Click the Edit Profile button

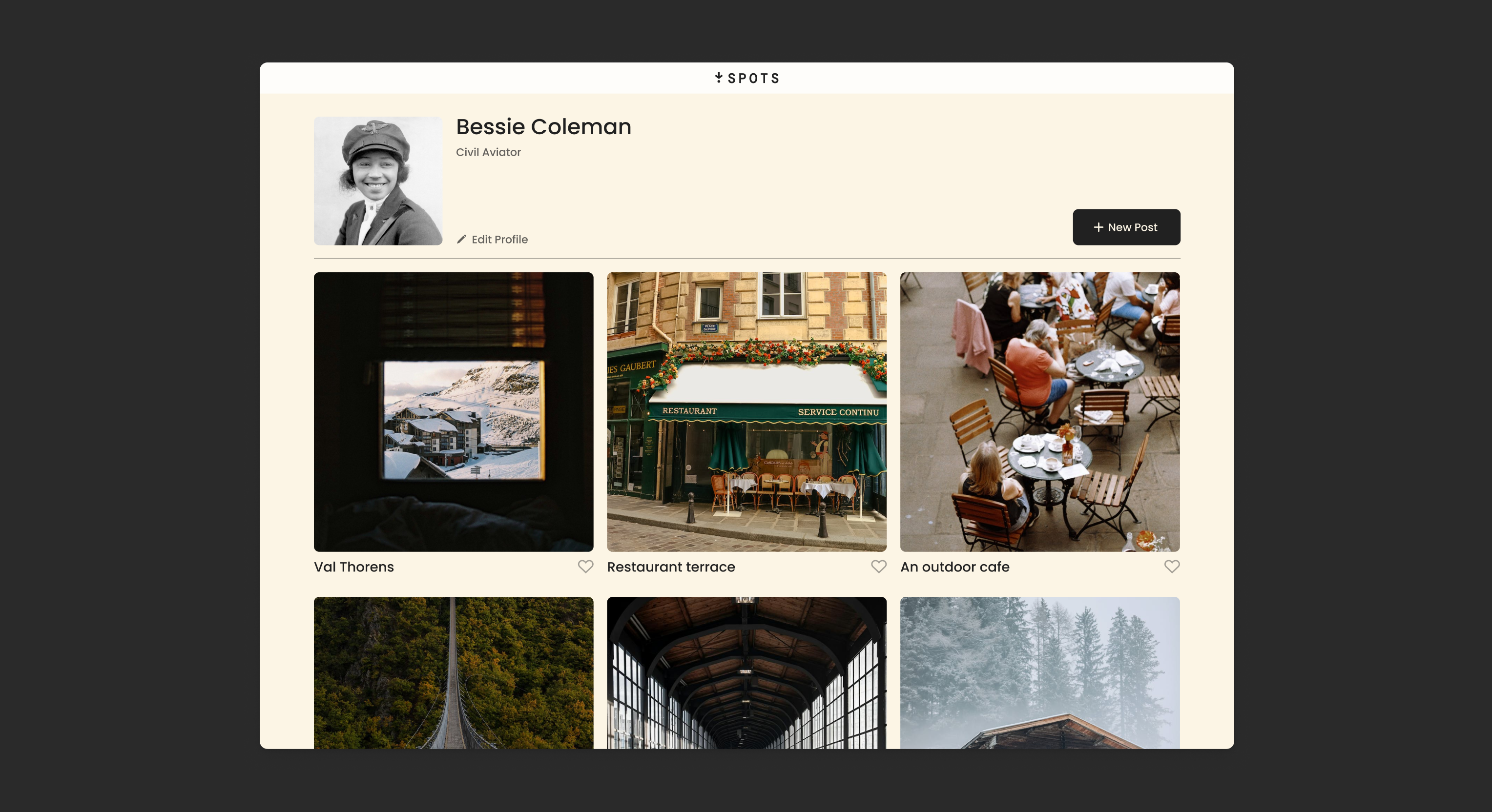coord(492,239)
